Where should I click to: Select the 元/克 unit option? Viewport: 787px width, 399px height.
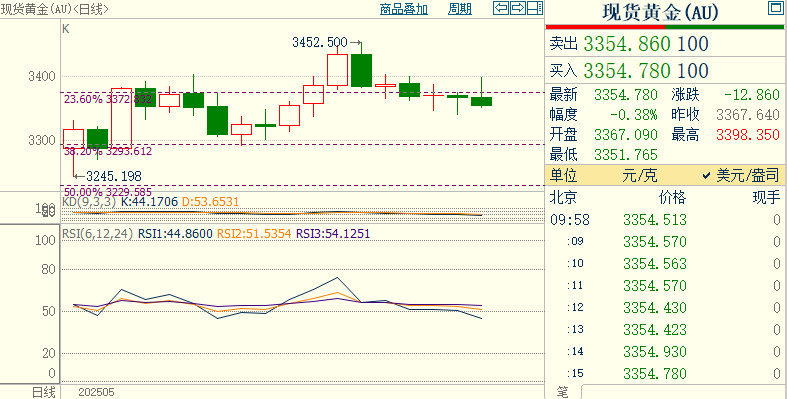click(639, 176)
